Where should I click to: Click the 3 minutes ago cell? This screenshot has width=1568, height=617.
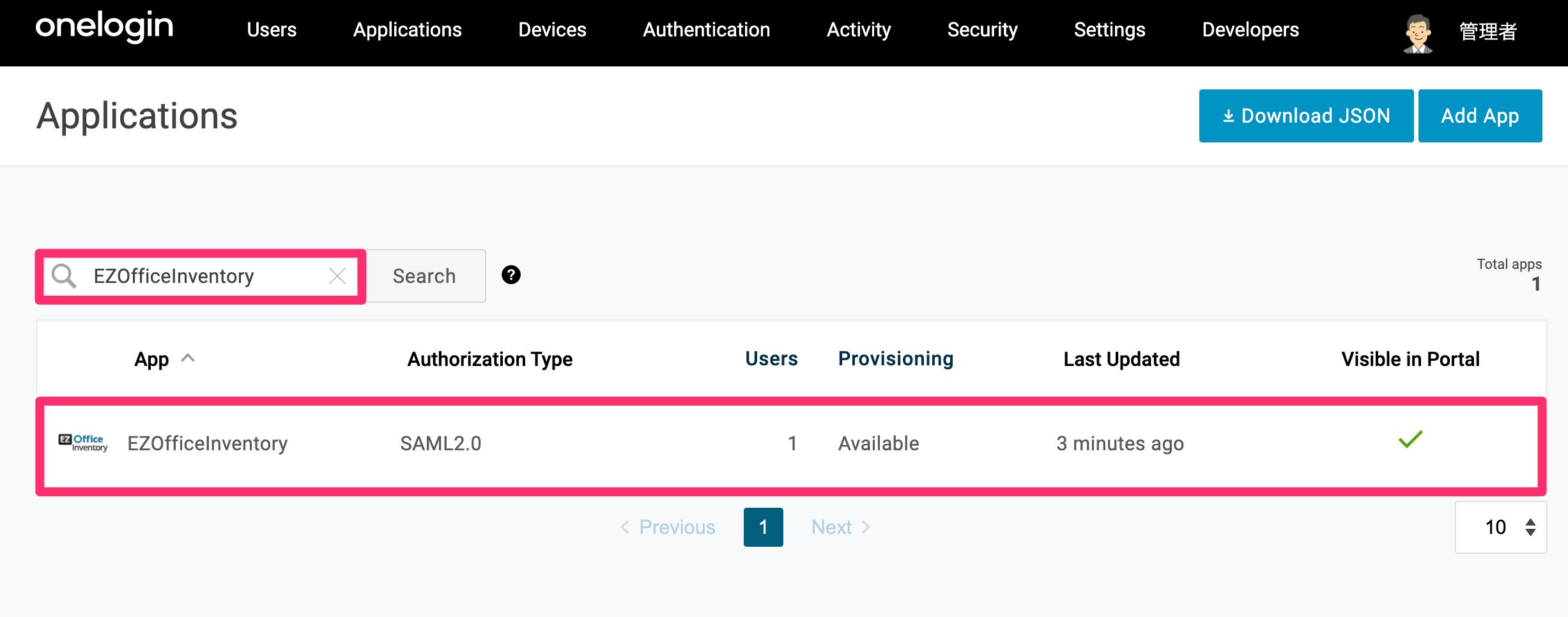[x=1120, y=443]
